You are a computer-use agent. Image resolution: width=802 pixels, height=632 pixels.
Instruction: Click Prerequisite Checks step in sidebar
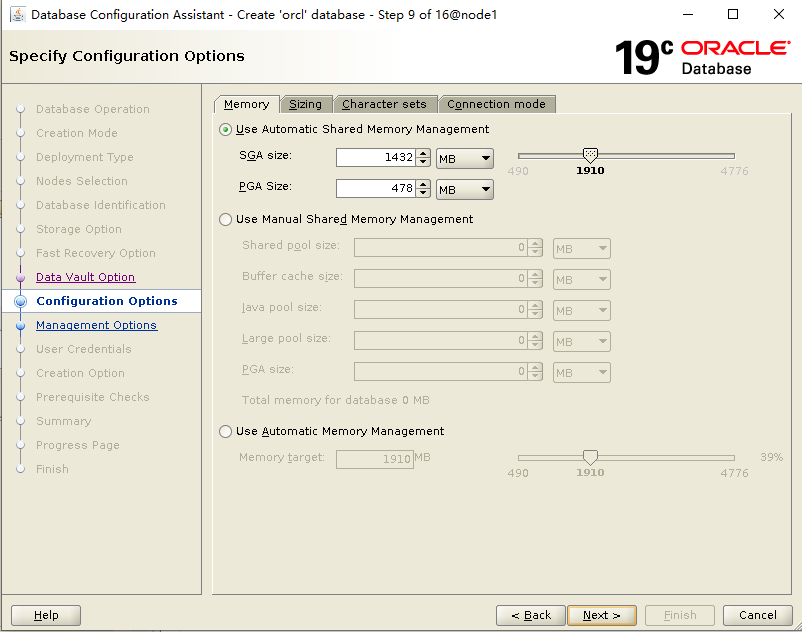coord(93,397)
